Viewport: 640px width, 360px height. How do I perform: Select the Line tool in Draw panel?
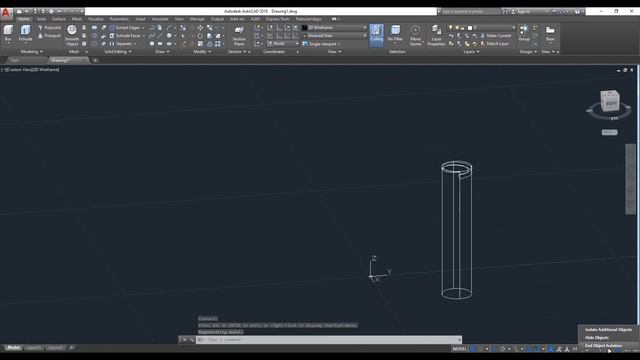pyautogui.click(x=160, y=36)
